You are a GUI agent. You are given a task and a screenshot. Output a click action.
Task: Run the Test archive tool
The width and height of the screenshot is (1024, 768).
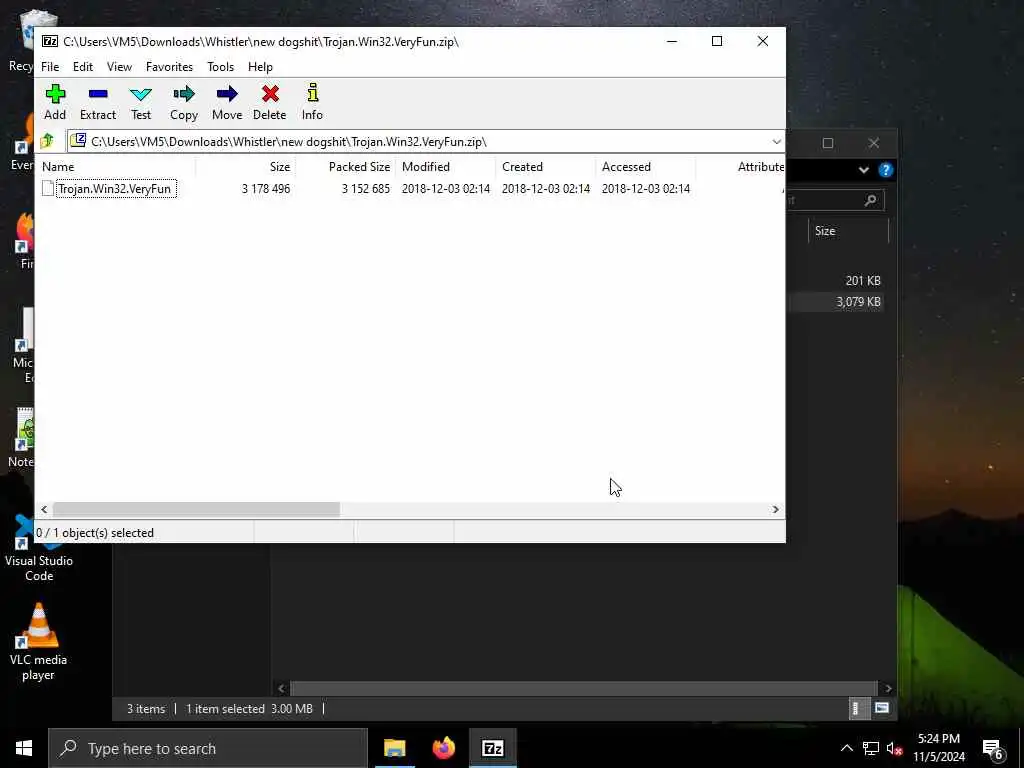pyautogui.click(x=140, y=94)
